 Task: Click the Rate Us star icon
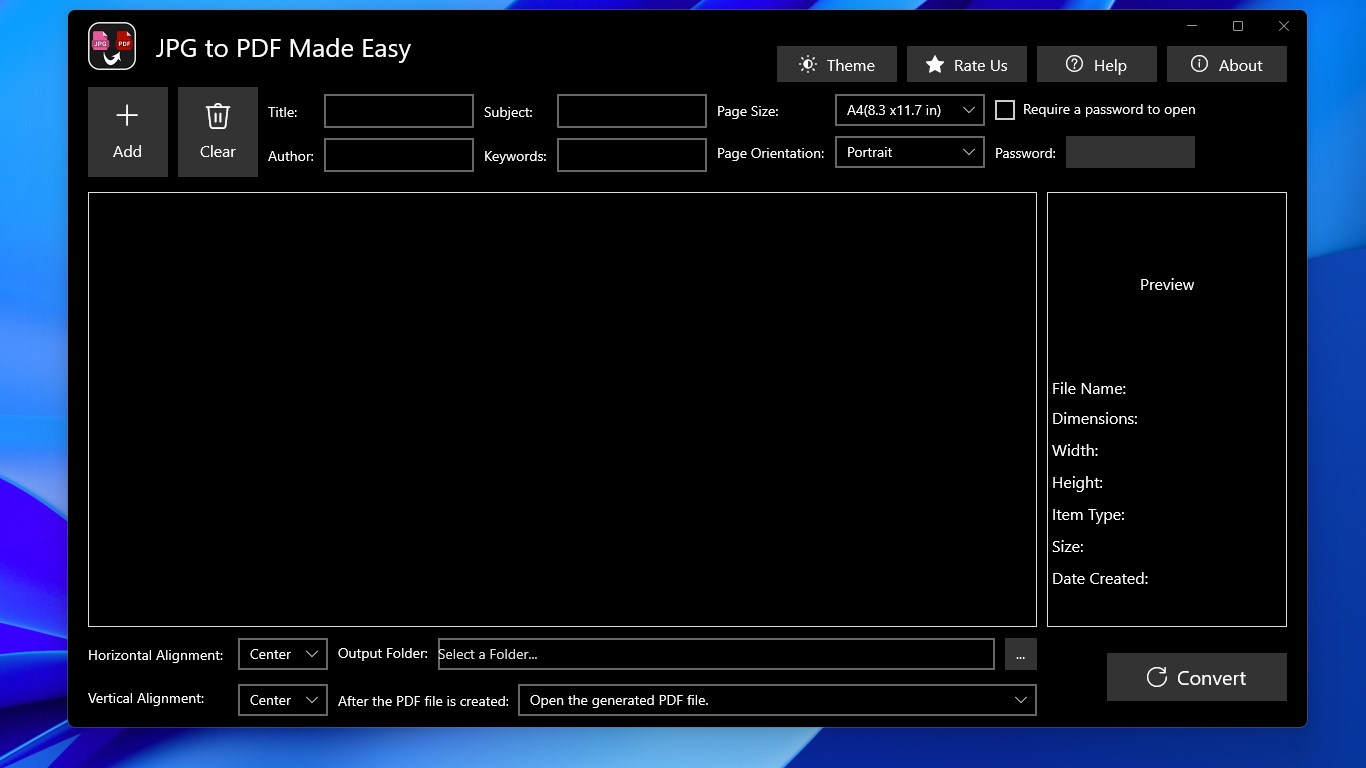click(x=936, y=64)
